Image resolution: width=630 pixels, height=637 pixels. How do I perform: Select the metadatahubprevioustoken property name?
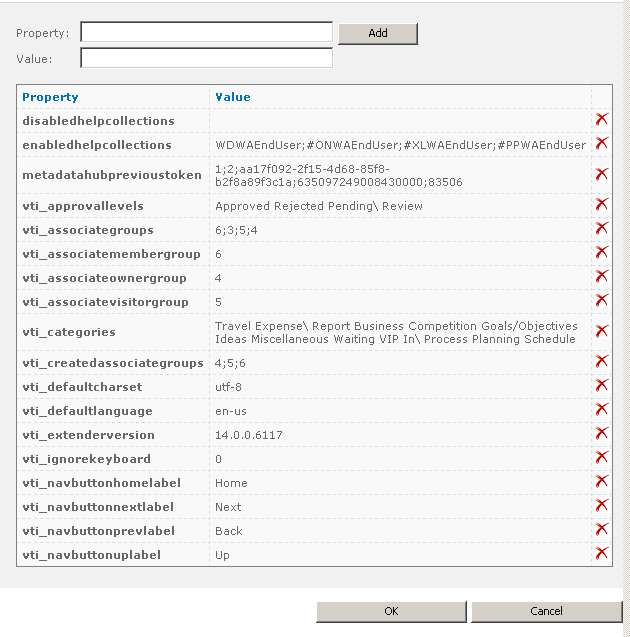click(112, 175)
